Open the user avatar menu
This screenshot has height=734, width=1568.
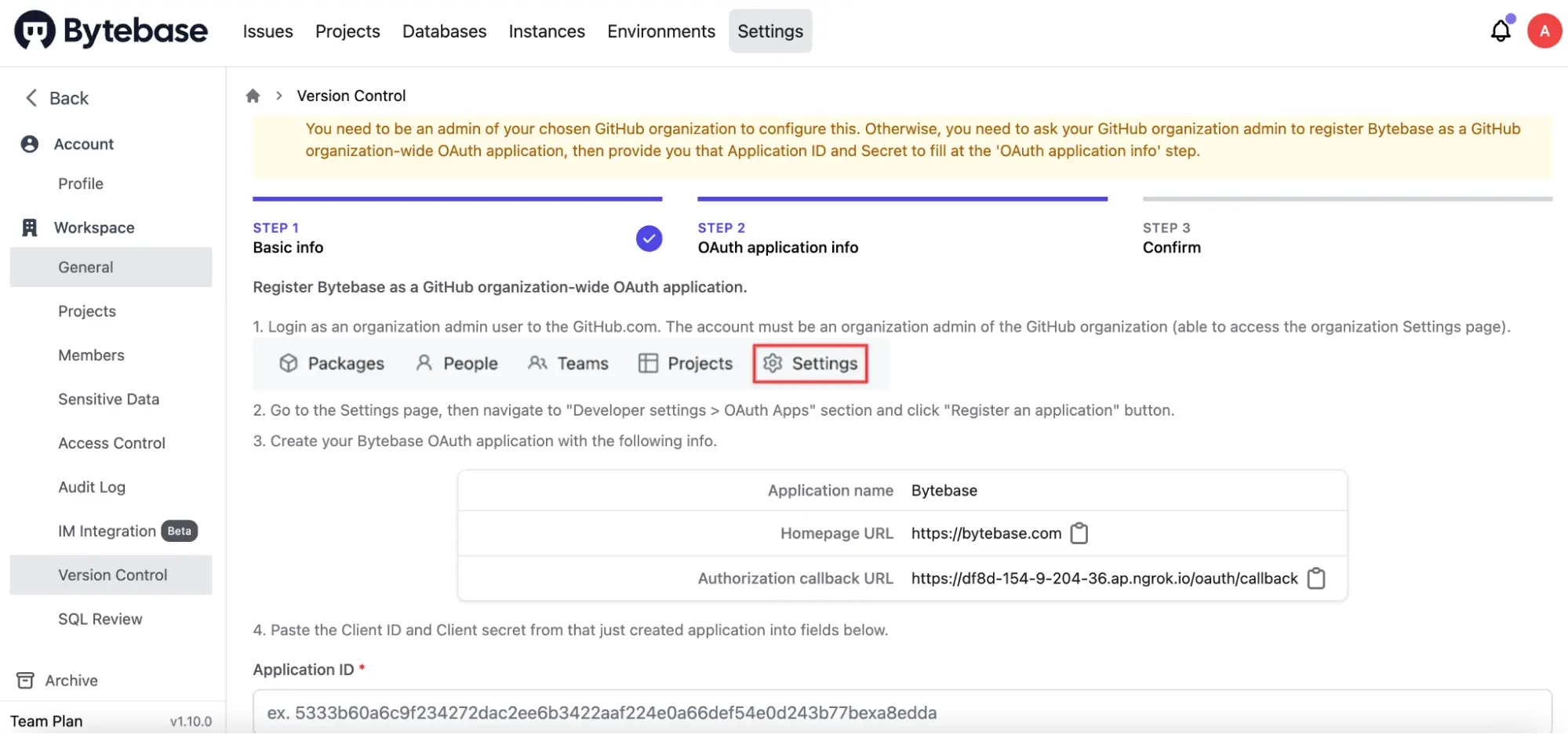pyautogui.click(x=1544, y=31)
